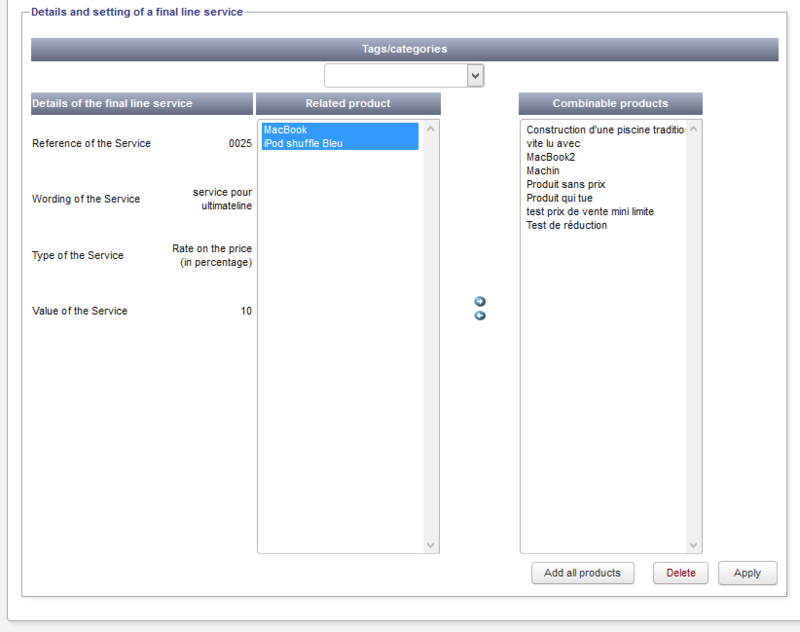Viewport: 800px width, 632px height.
Task: Click the fieldset title "Details and setting"
Action: tap(137, 12)
